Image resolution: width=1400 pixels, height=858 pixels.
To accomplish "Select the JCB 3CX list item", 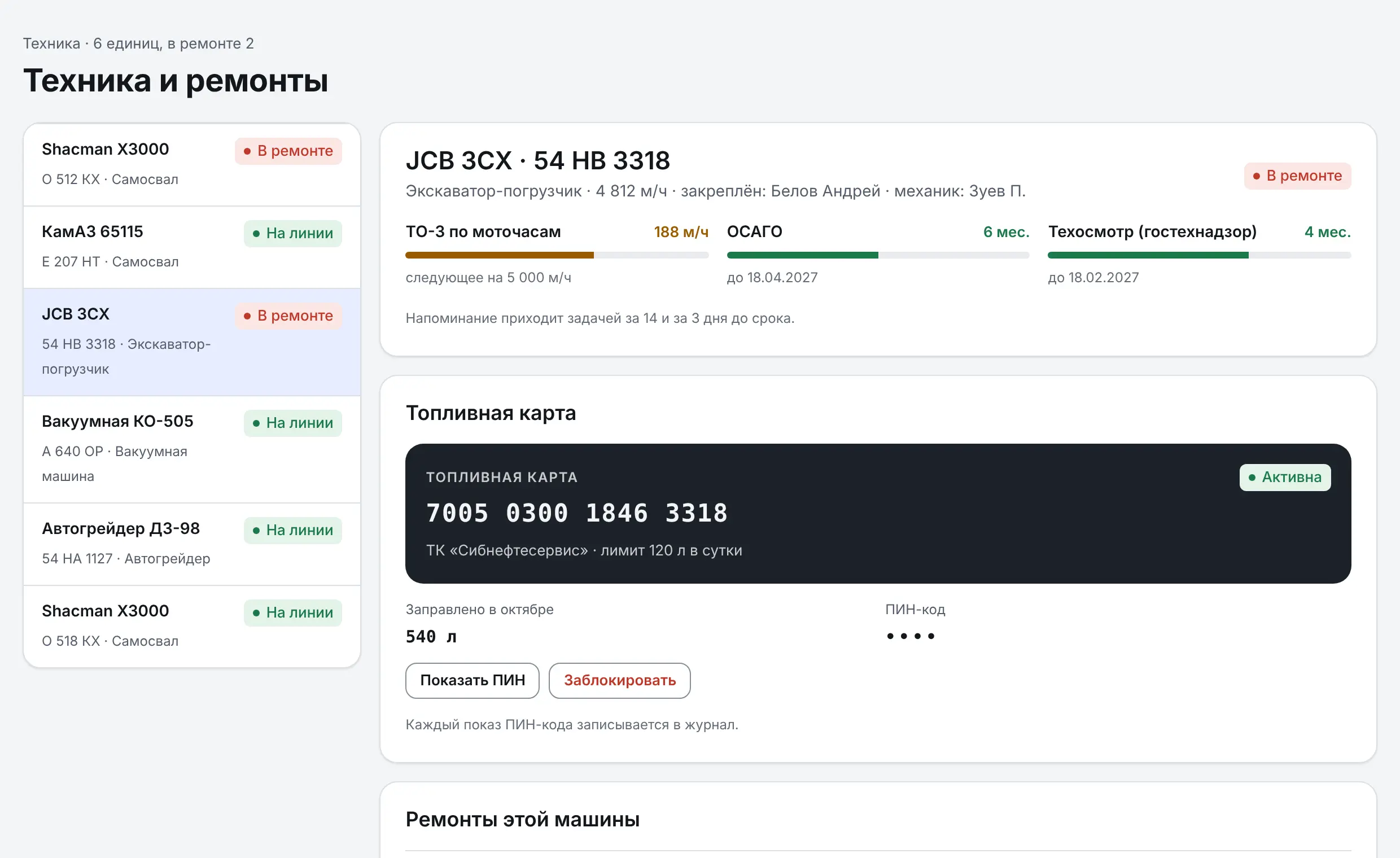I will (x=192, y=342).
